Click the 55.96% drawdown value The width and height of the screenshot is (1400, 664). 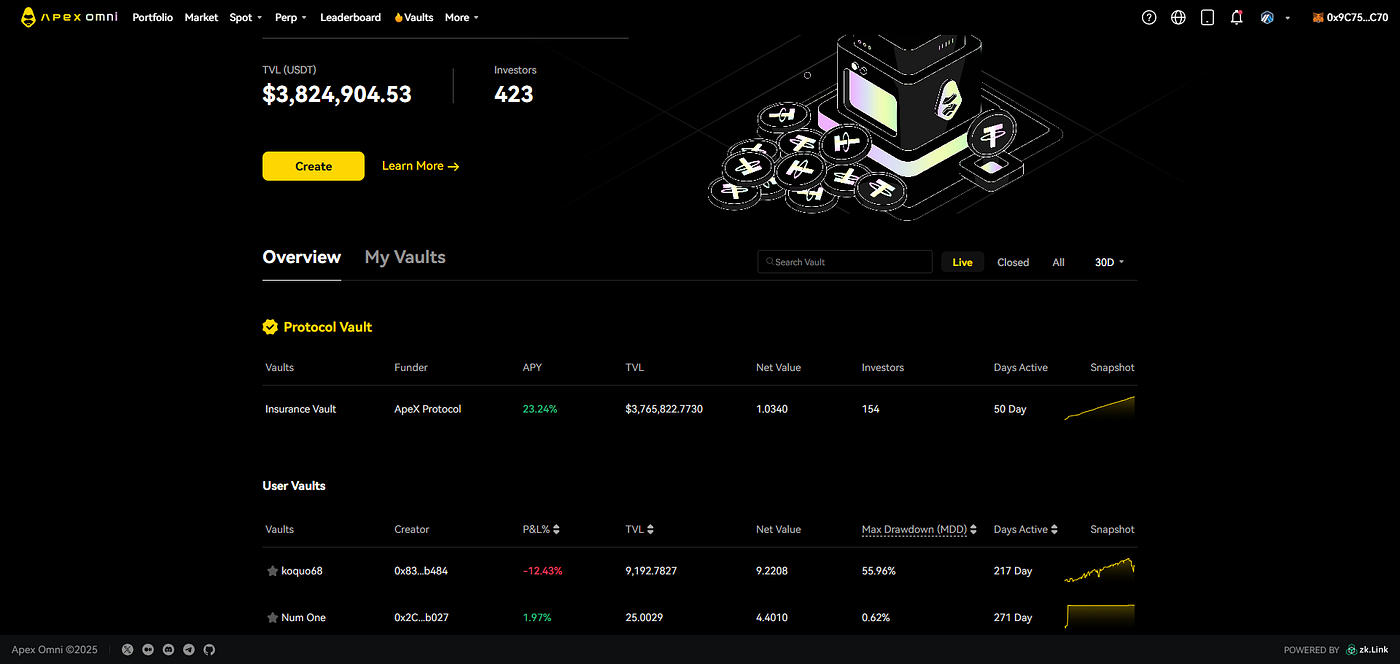tap(879, 571)
